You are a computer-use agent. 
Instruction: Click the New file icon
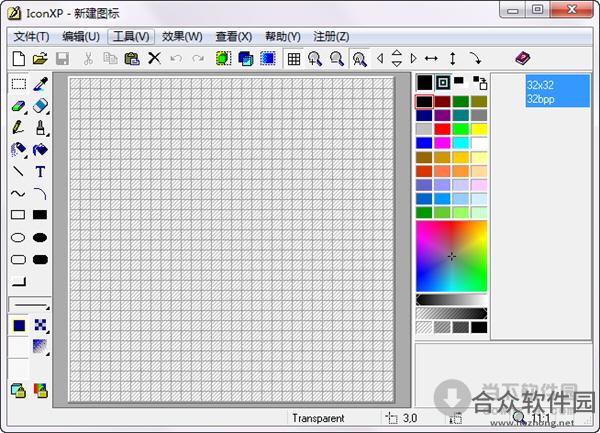(x=19, y=59)
